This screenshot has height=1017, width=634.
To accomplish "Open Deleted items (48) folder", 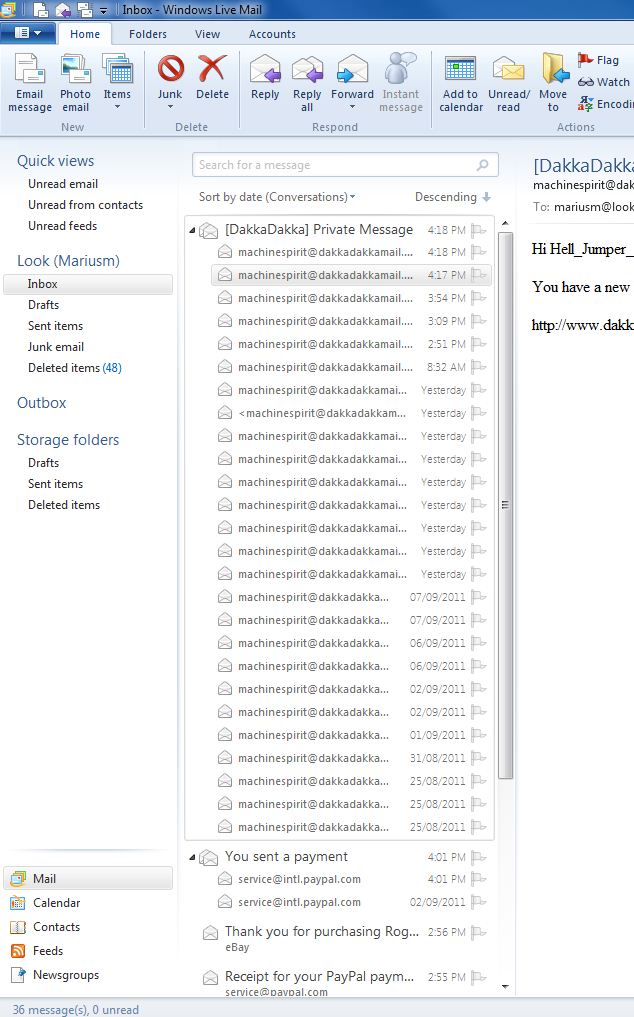I will tap(75, 368).
